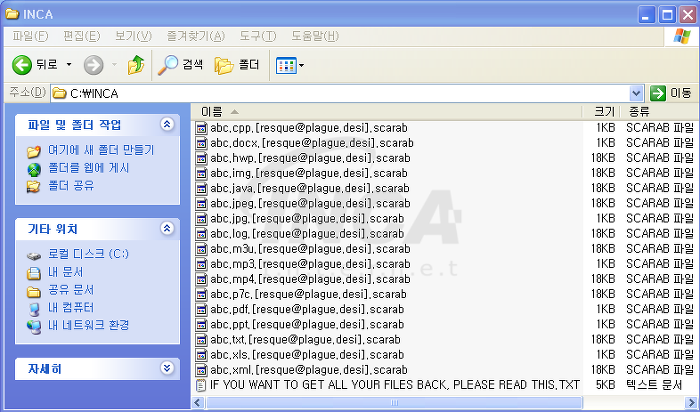700x412 pixels.
Task: Open the Back button history dropdown arrow
Action: coord(69,65)
